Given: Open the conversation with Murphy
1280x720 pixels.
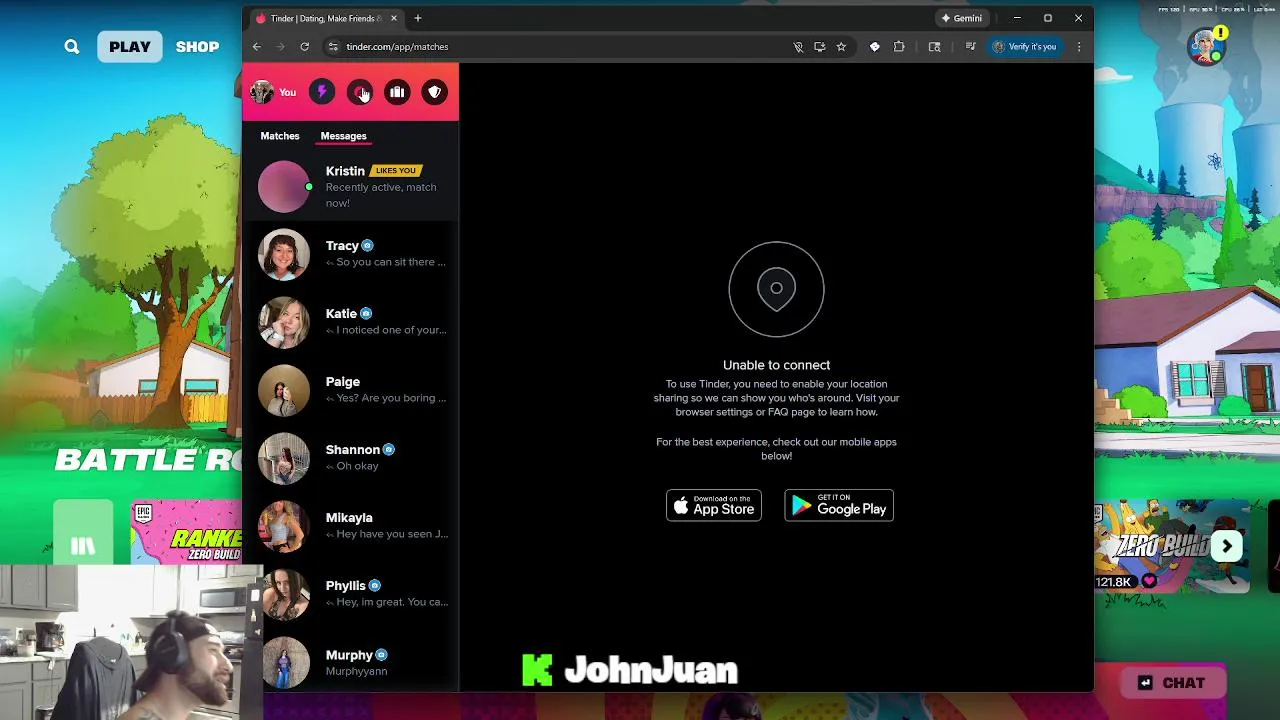Looking at the screenshot, I should coord(351,661).
